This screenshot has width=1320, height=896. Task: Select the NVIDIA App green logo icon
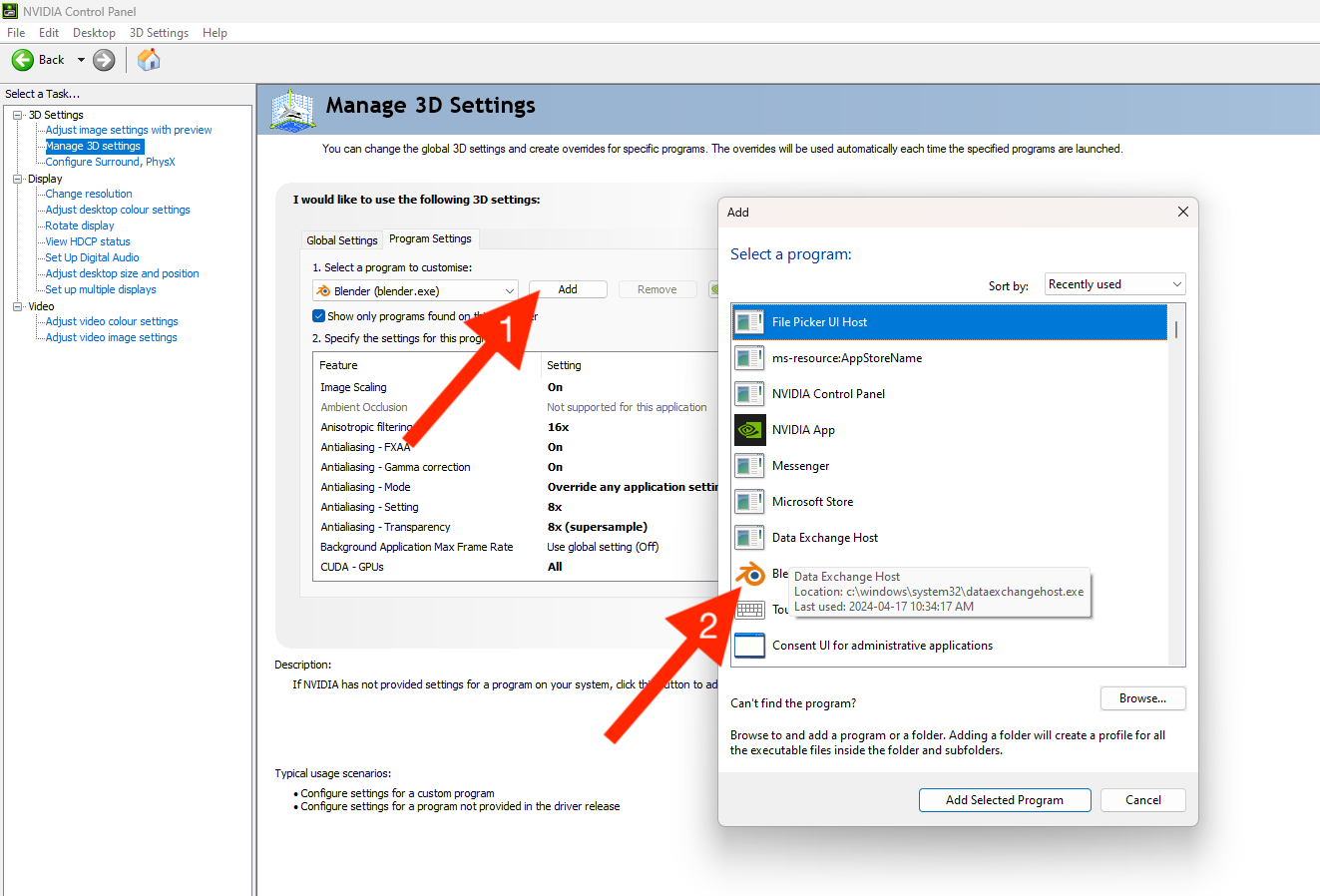(x=749, y=430)
